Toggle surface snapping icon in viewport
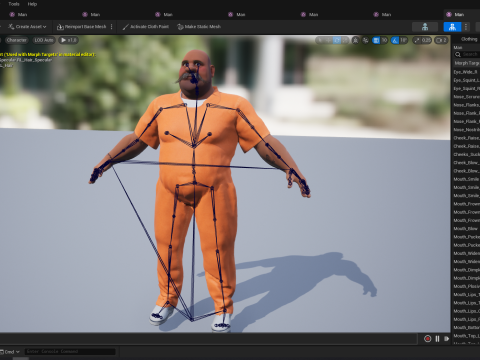The height and width of the screenshot is (360, 480). tap(365, 40)
